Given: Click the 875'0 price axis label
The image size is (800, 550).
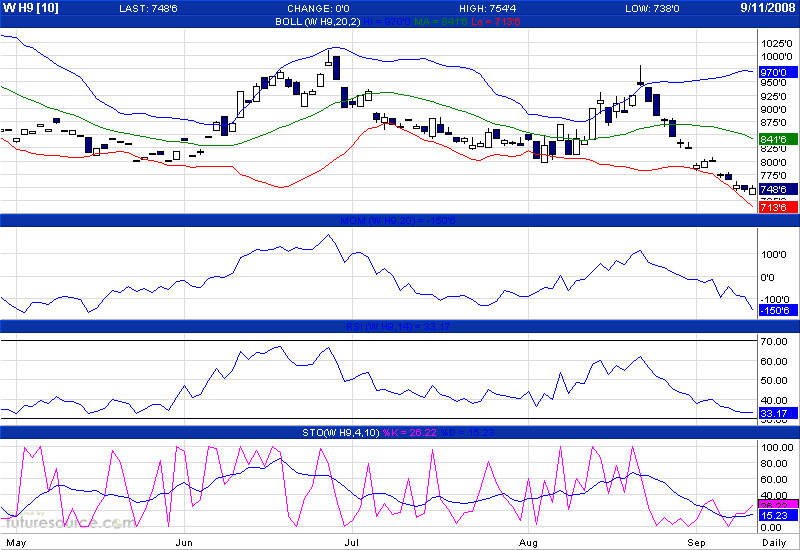Looking at the screenshot, I should click(x=773, y=123).
